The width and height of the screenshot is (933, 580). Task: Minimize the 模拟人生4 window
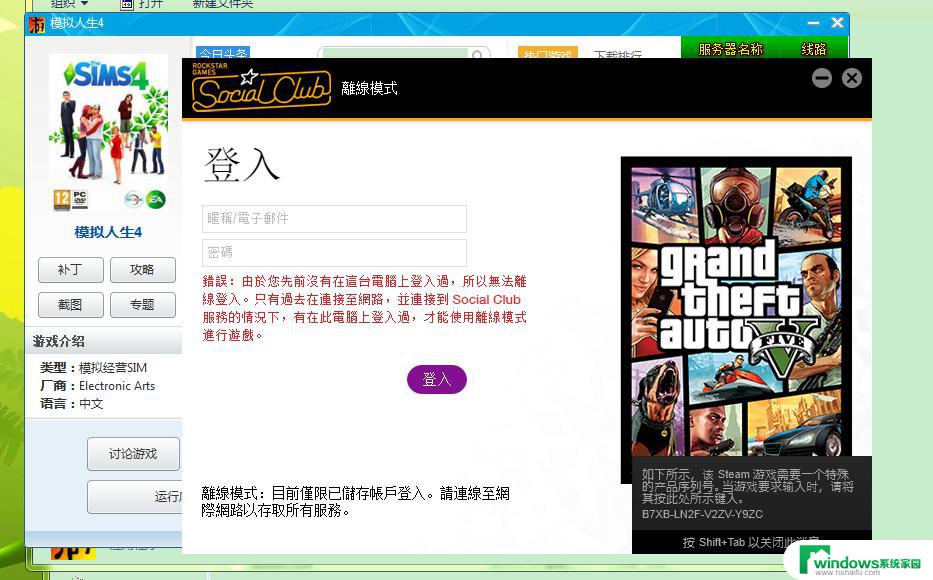pyautogui.click(x=813, y=23)
